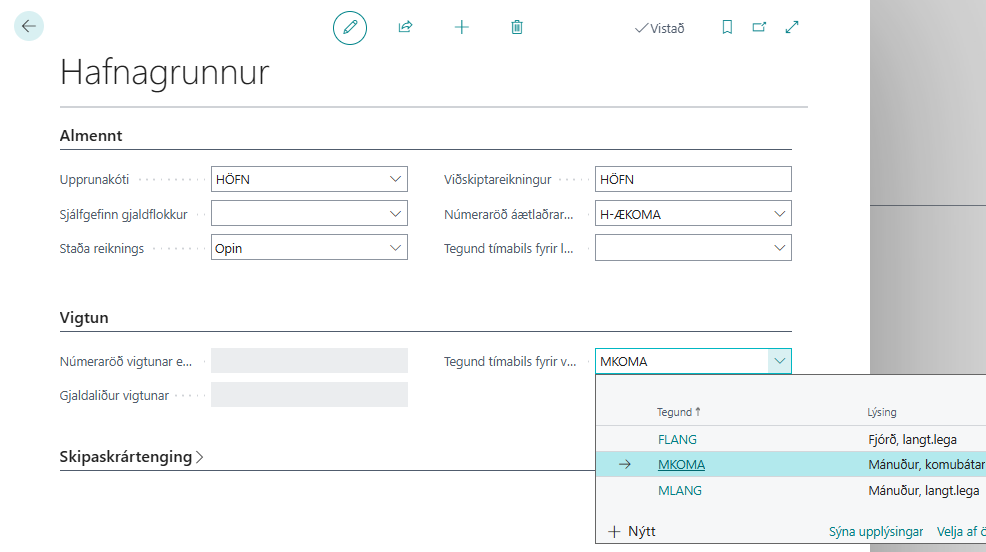Open the Sjálfgefinn gjaldflokkur dropdown
This screenshot has height=552, width=986.
pos(394,214)
